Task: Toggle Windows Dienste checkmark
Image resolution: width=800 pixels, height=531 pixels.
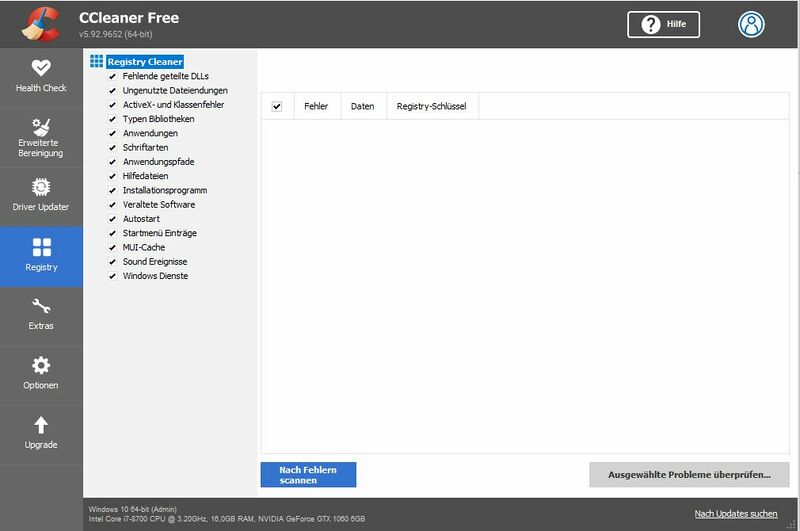Action: tap(112, 276)
